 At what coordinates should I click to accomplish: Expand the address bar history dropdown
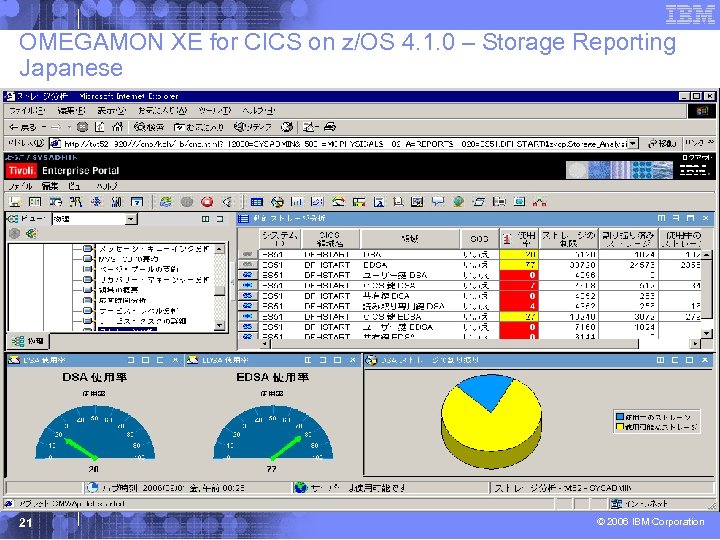coord(633,144)
